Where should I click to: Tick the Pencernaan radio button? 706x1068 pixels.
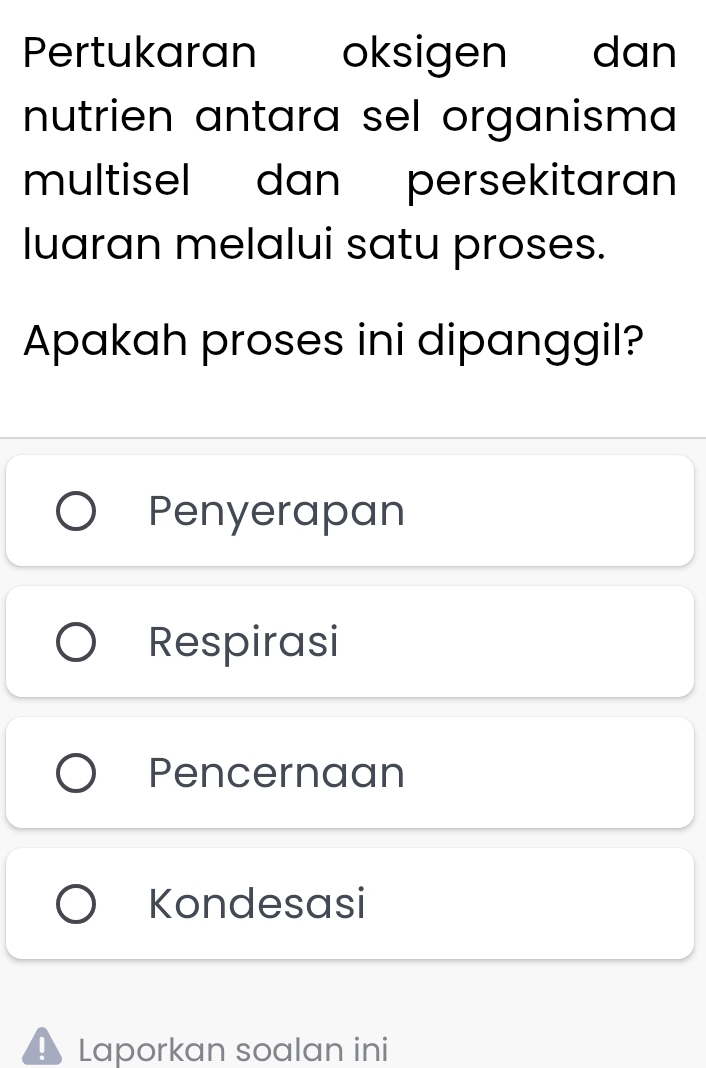pyautogui.click(x=76, y=773)
